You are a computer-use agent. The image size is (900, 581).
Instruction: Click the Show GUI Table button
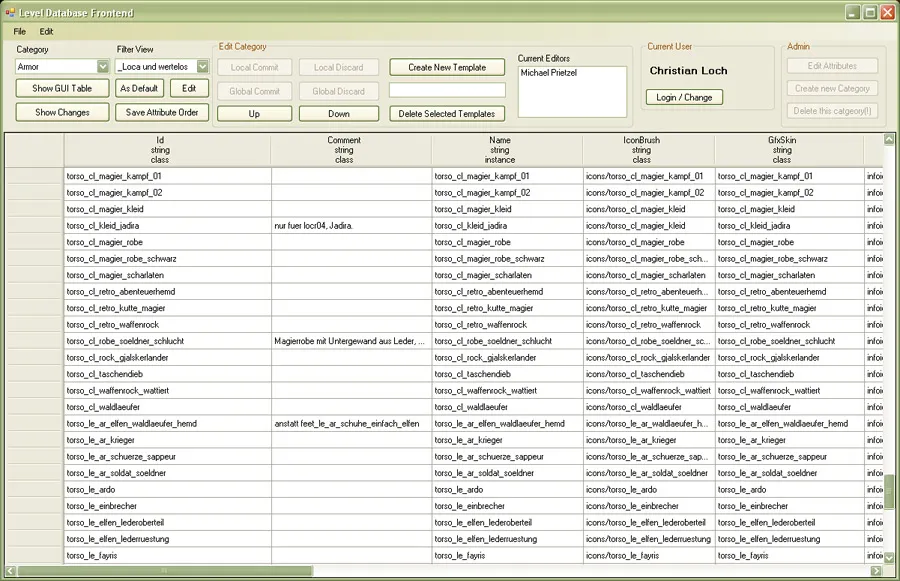(62, 89)
